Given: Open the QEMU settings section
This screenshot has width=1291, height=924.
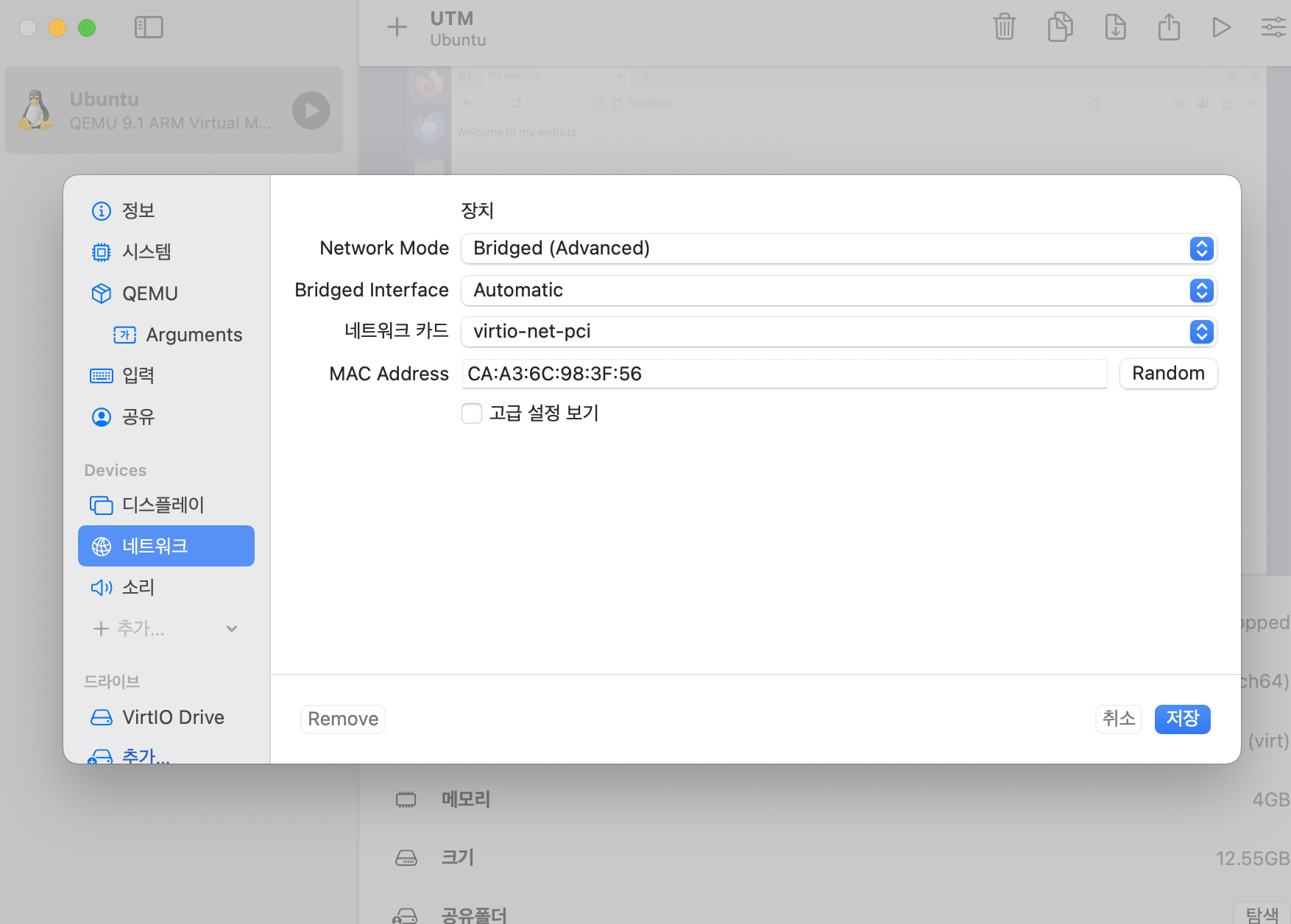Looking at the screenshot, I should [x=166, y=294].
